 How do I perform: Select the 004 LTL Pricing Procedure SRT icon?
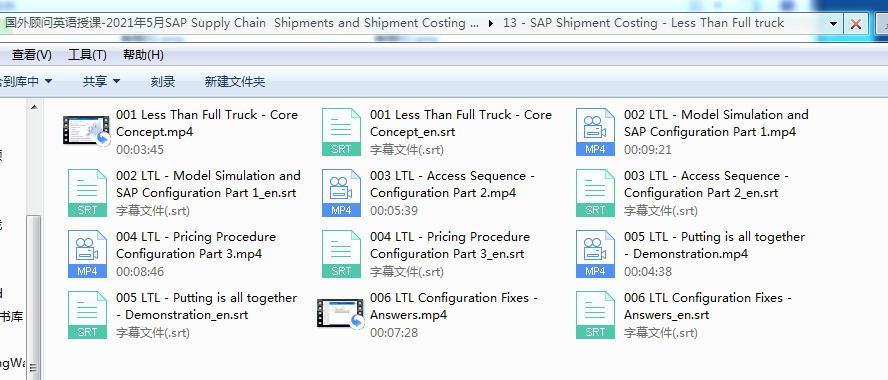click(x=341, y=254)
